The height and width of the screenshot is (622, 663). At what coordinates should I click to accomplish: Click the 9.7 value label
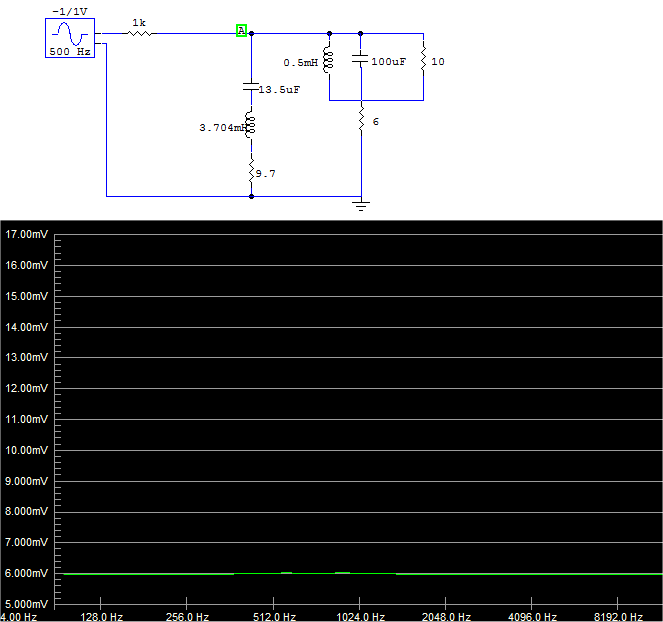click(266, 174)
